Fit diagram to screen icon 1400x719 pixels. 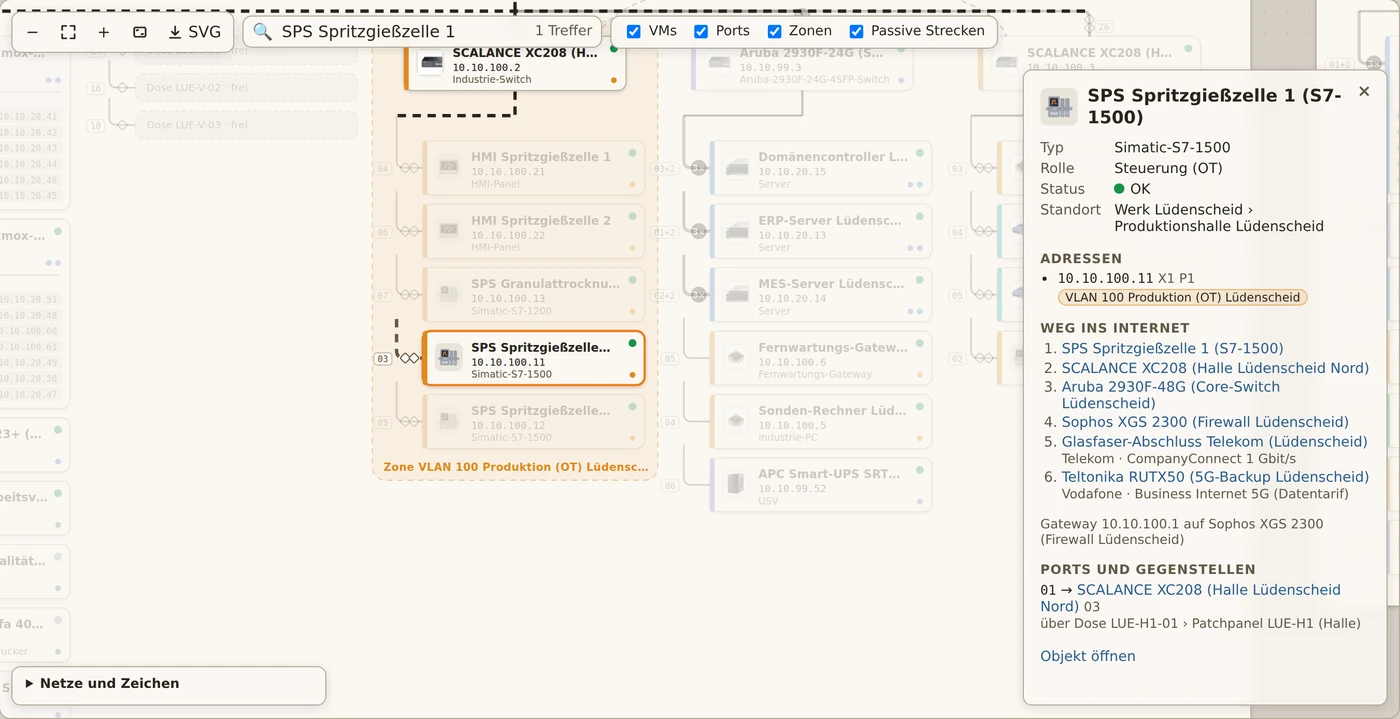click(x=68, y=32)
